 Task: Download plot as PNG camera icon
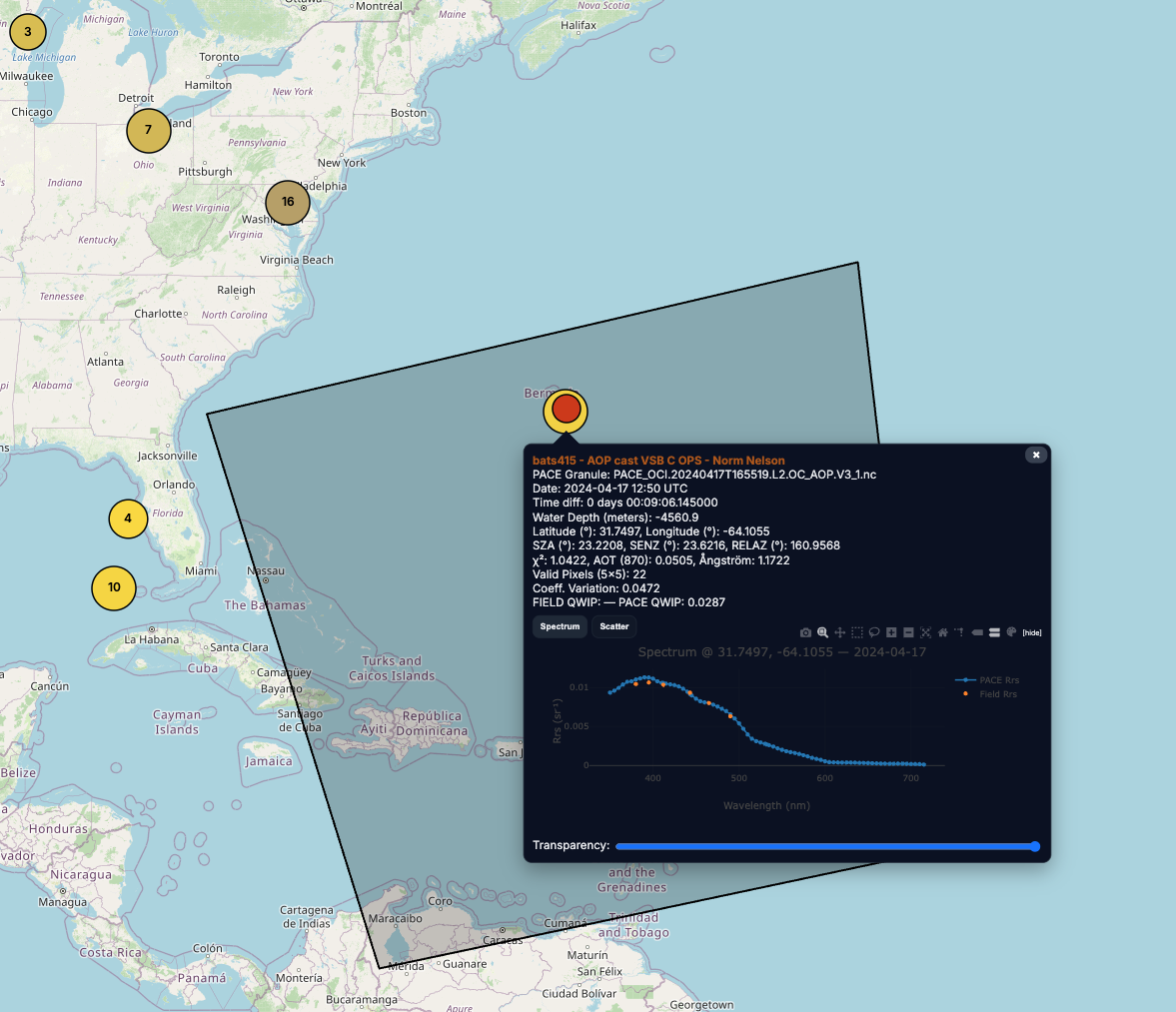805,632
